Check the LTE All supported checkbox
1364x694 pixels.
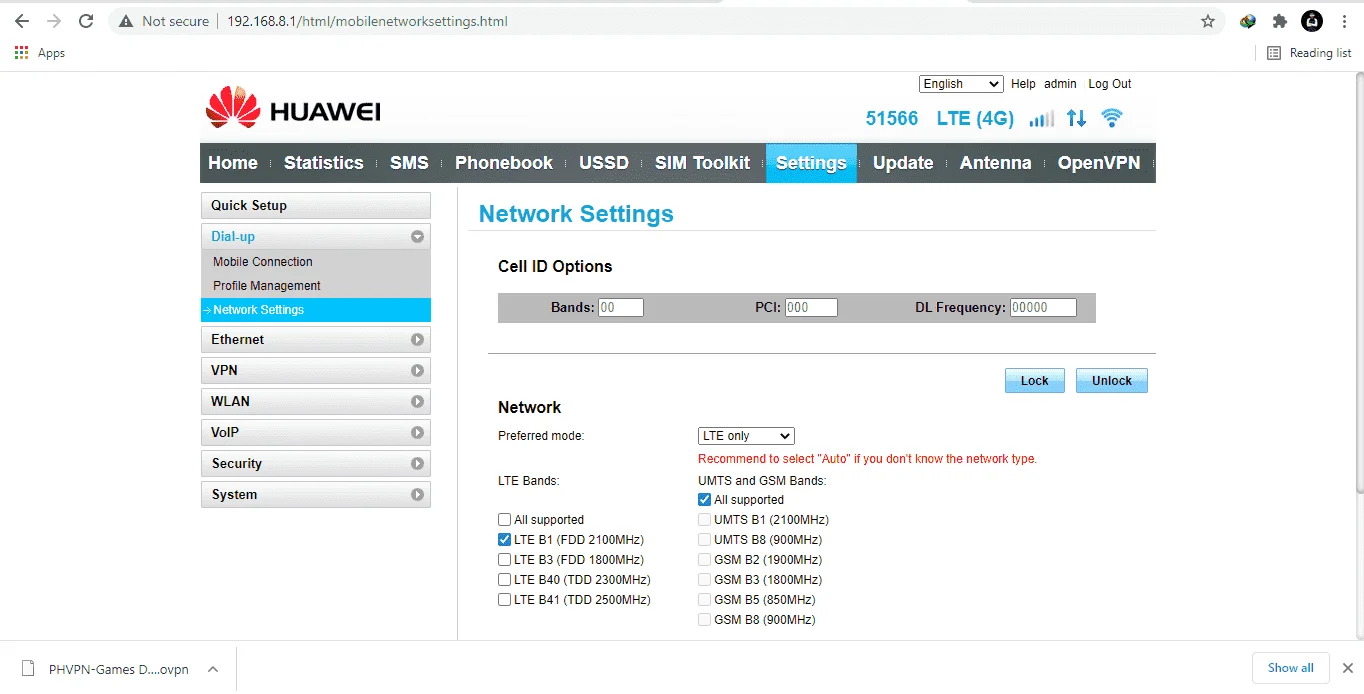(x=505, y=520)
